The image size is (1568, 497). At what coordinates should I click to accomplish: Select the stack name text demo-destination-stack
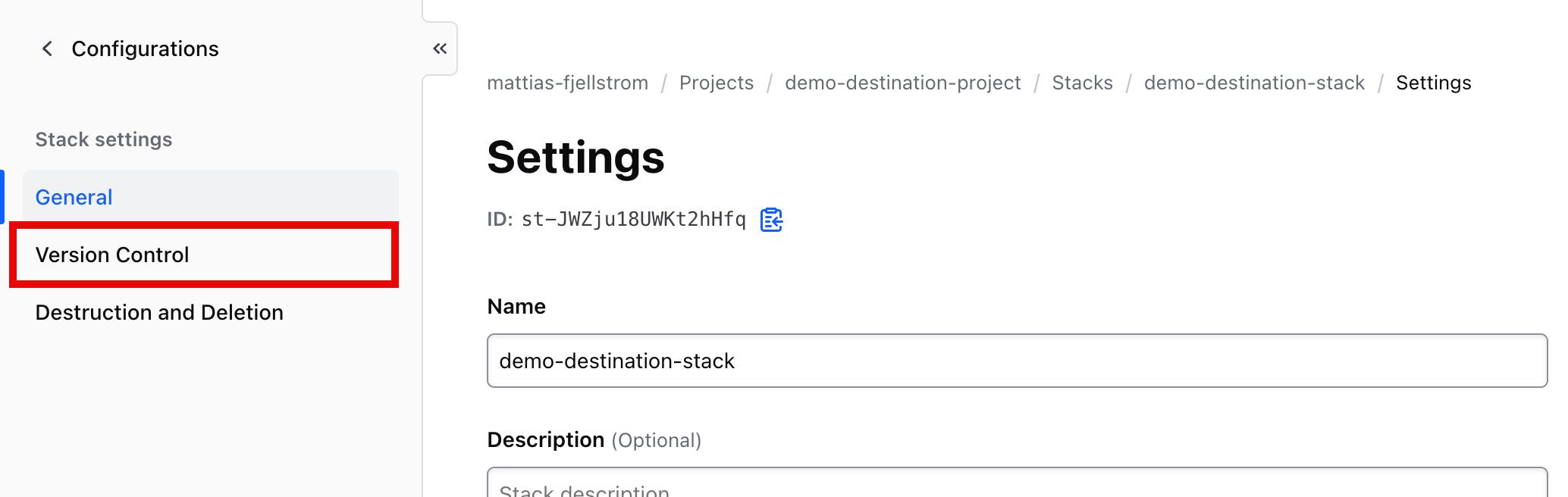[x=616, y=361]
